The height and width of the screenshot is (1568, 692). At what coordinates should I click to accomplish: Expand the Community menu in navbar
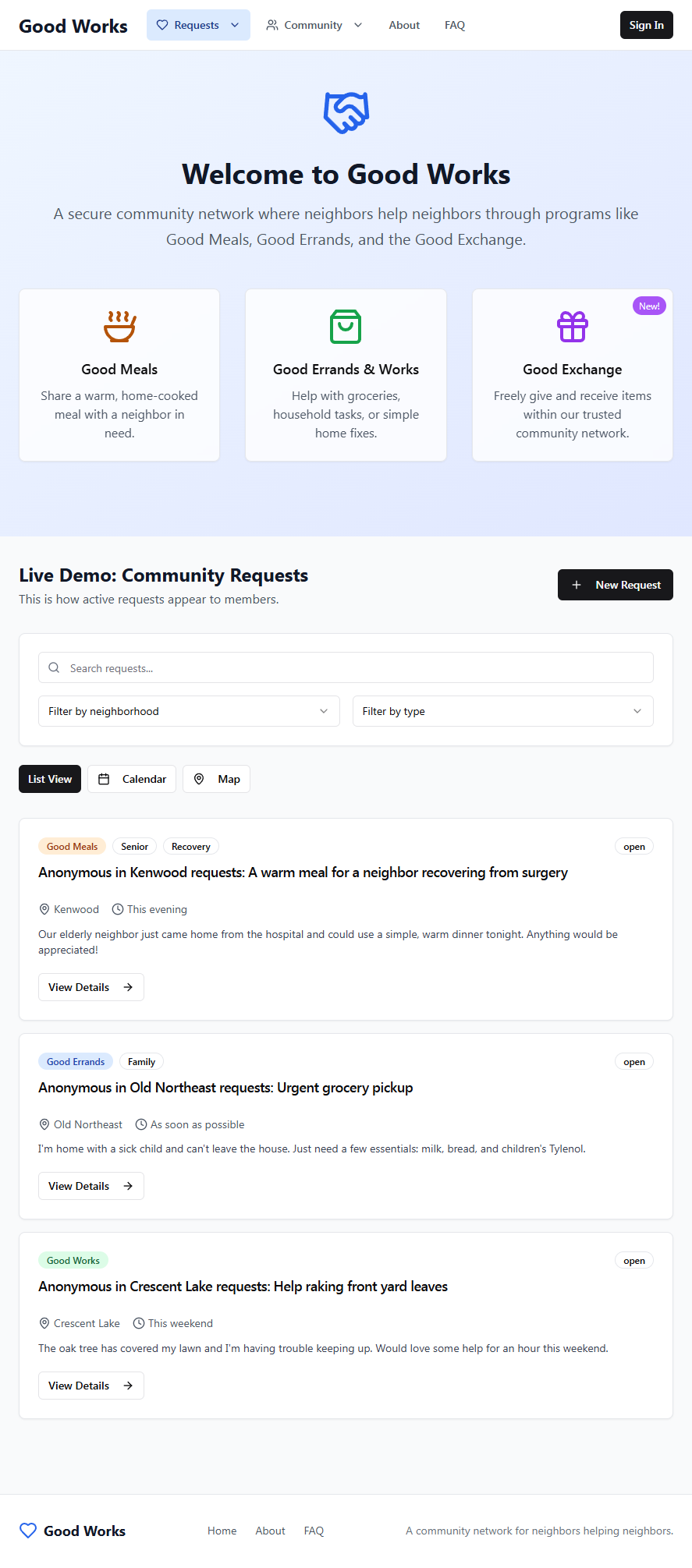314,25
